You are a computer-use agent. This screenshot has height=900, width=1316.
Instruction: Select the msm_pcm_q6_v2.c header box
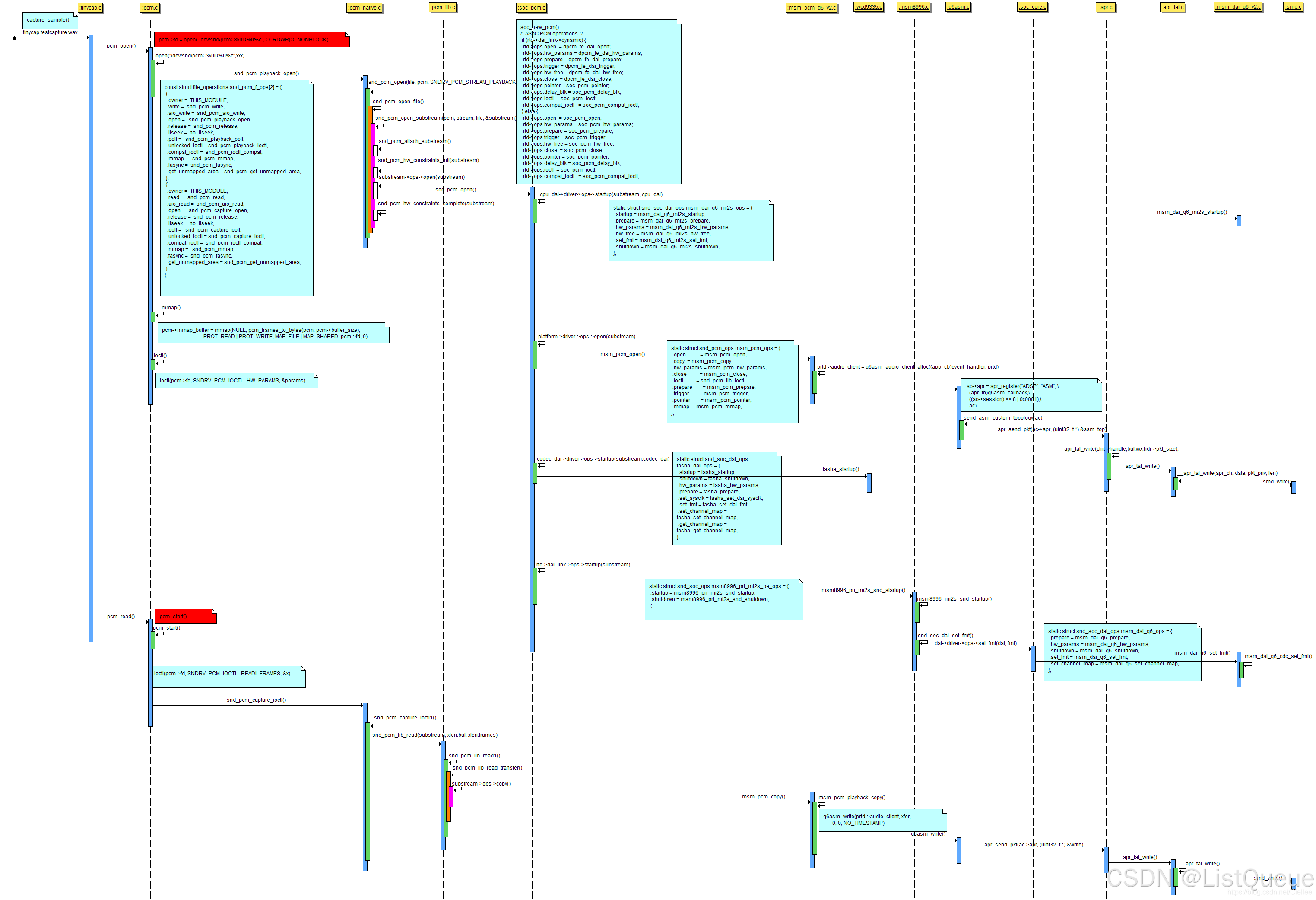click(x=812, y=7)
